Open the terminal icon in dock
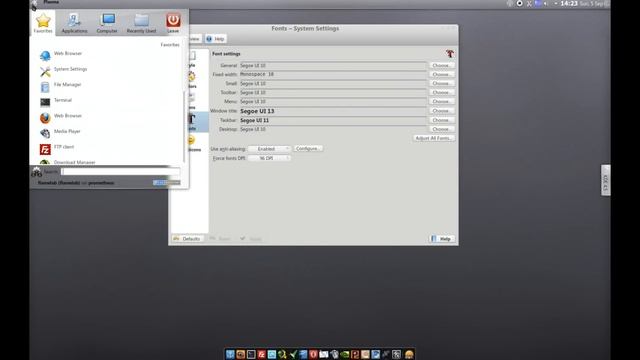The height and width of the screenshot is (360, 640). [251, 354]
